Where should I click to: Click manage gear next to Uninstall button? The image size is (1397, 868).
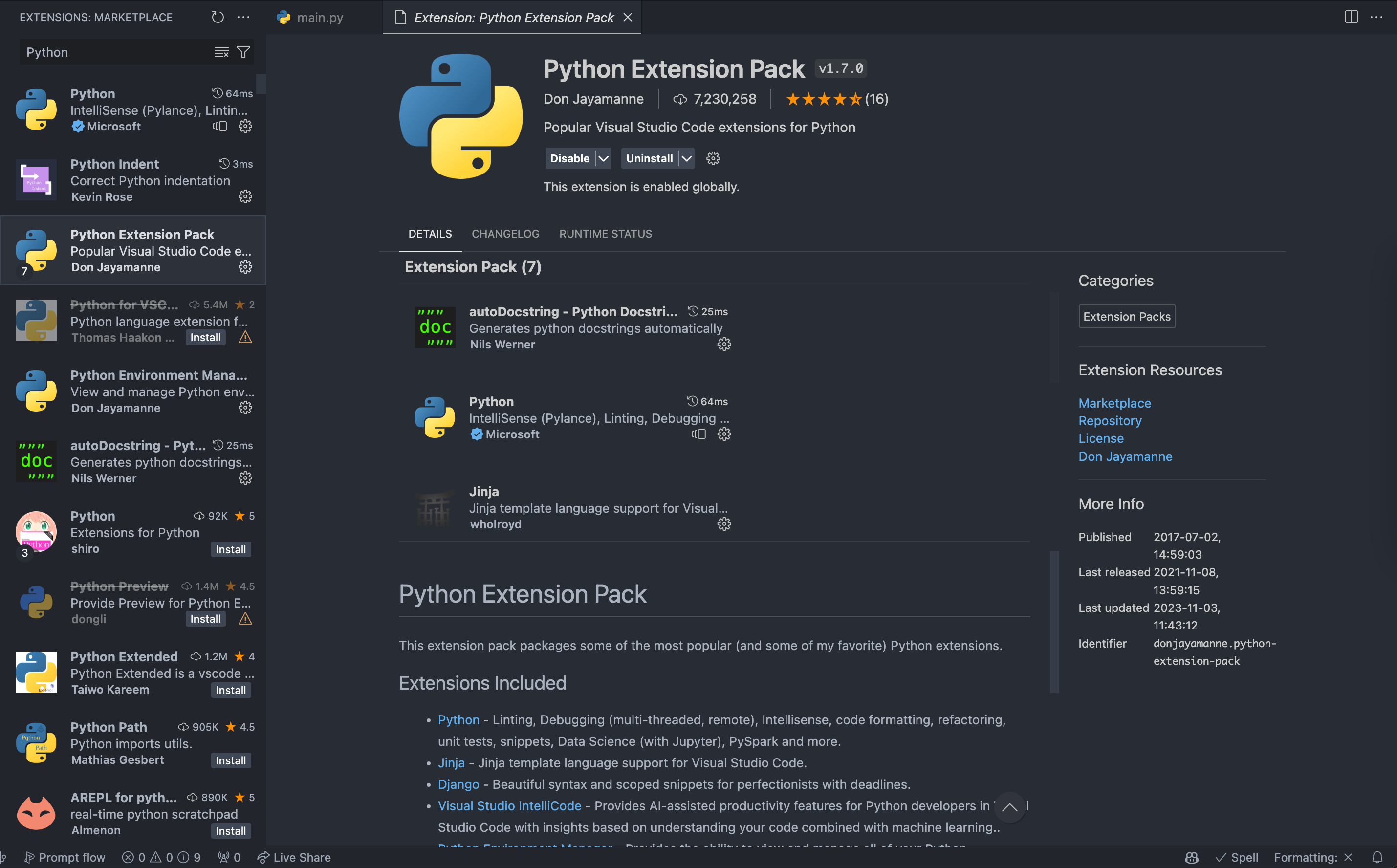point(713,158)
